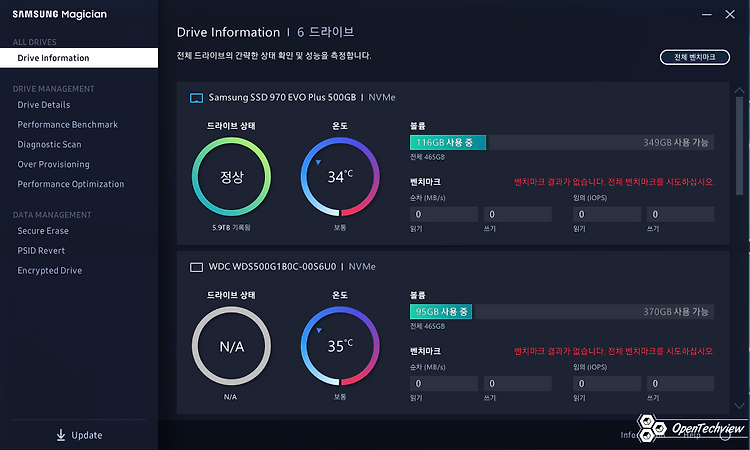The height and width of the screenshot is (450, 750).
Task: Click WDC WDS500G1B0C-00S6U0 title
Action: coord(272,267)
